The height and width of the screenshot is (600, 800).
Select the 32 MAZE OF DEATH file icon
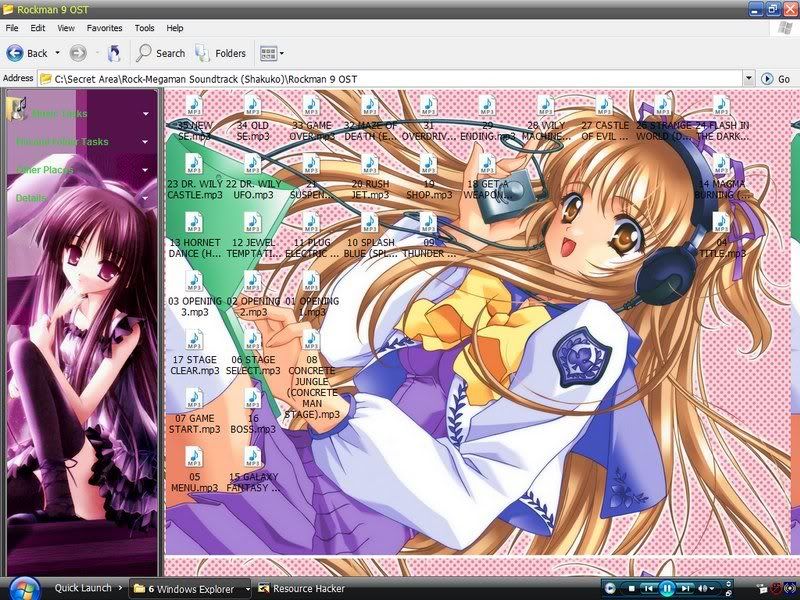pos(370,106)
